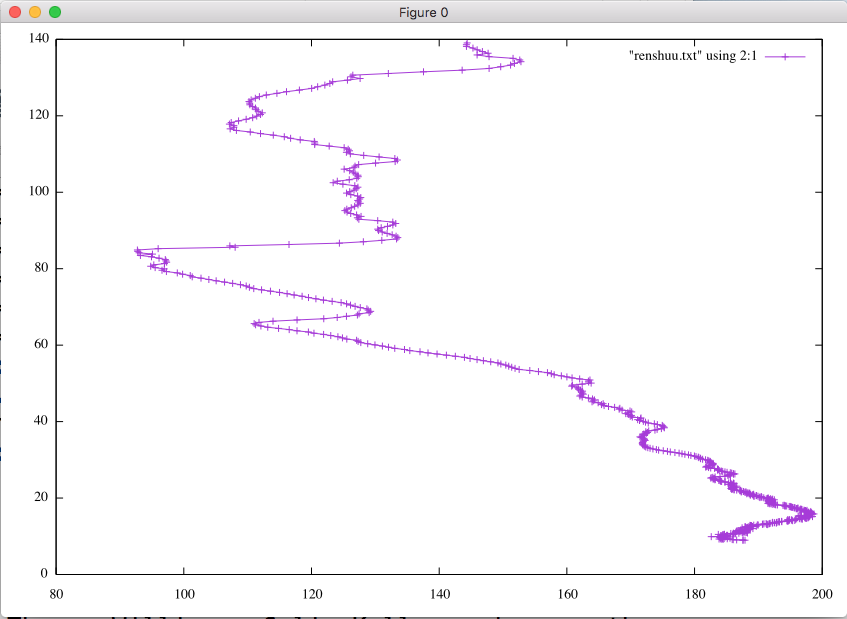Click the y-axis tick label 100
This screenshot has width=847, height=619.
coord(39,192)
